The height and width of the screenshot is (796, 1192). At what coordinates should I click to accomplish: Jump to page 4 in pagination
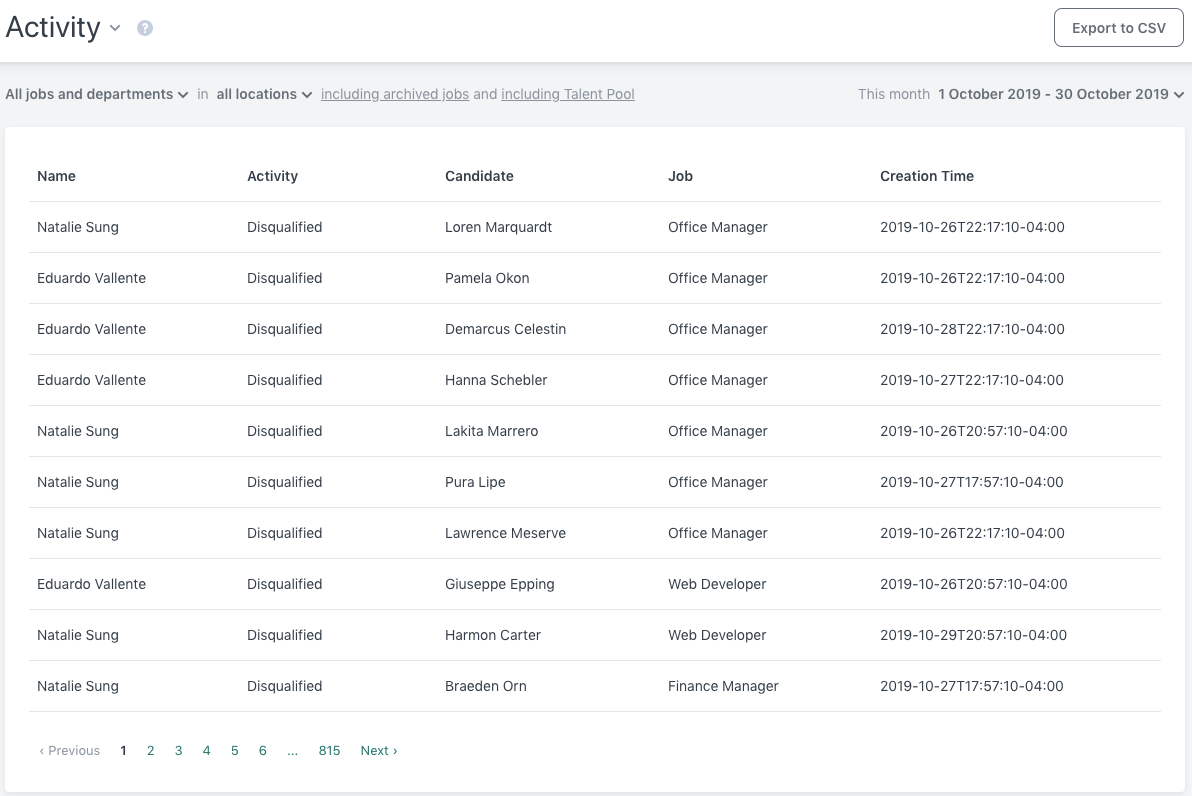click(206, 750)
